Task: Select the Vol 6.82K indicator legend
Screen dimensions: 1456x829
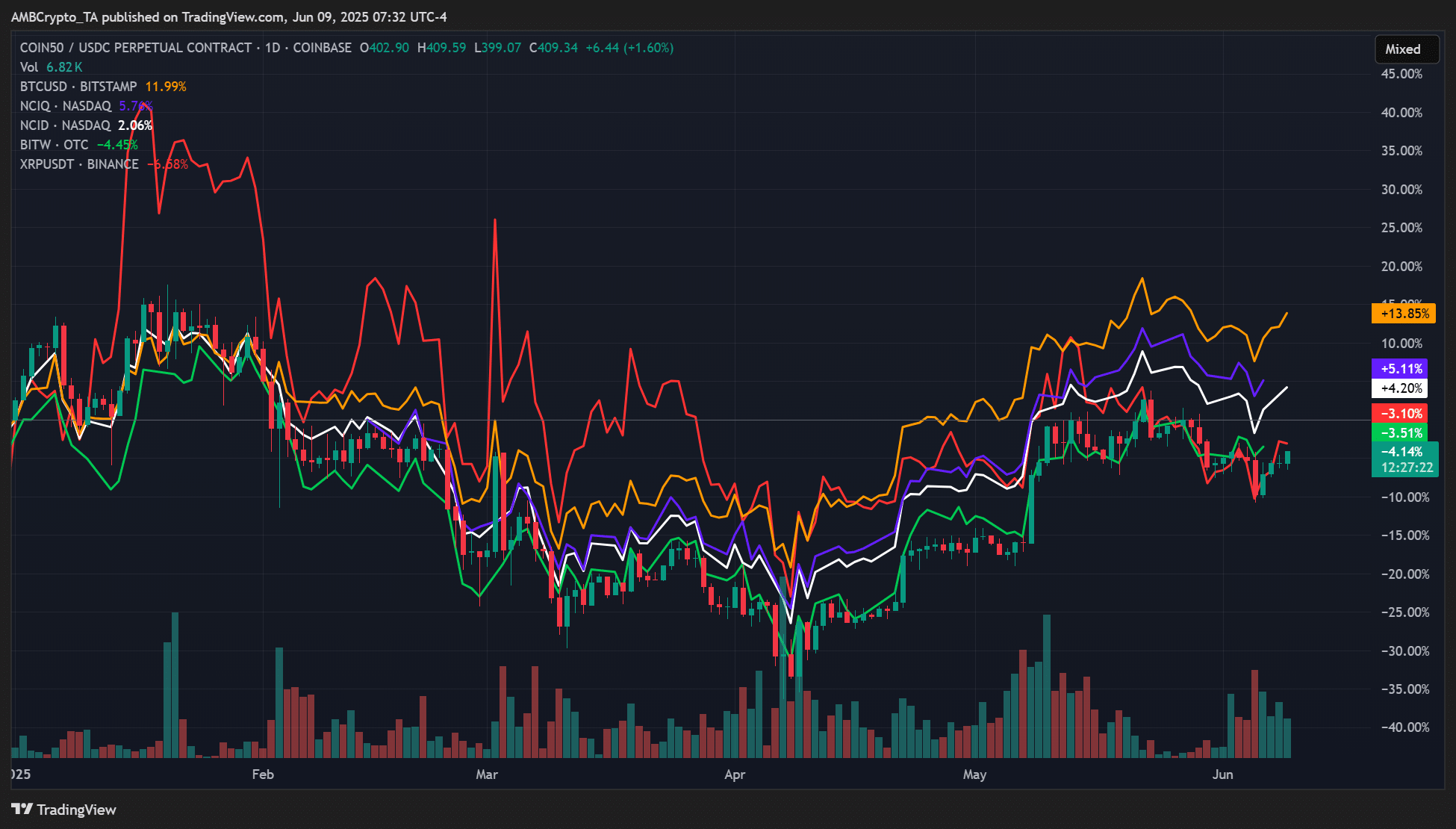Action: 51,67
